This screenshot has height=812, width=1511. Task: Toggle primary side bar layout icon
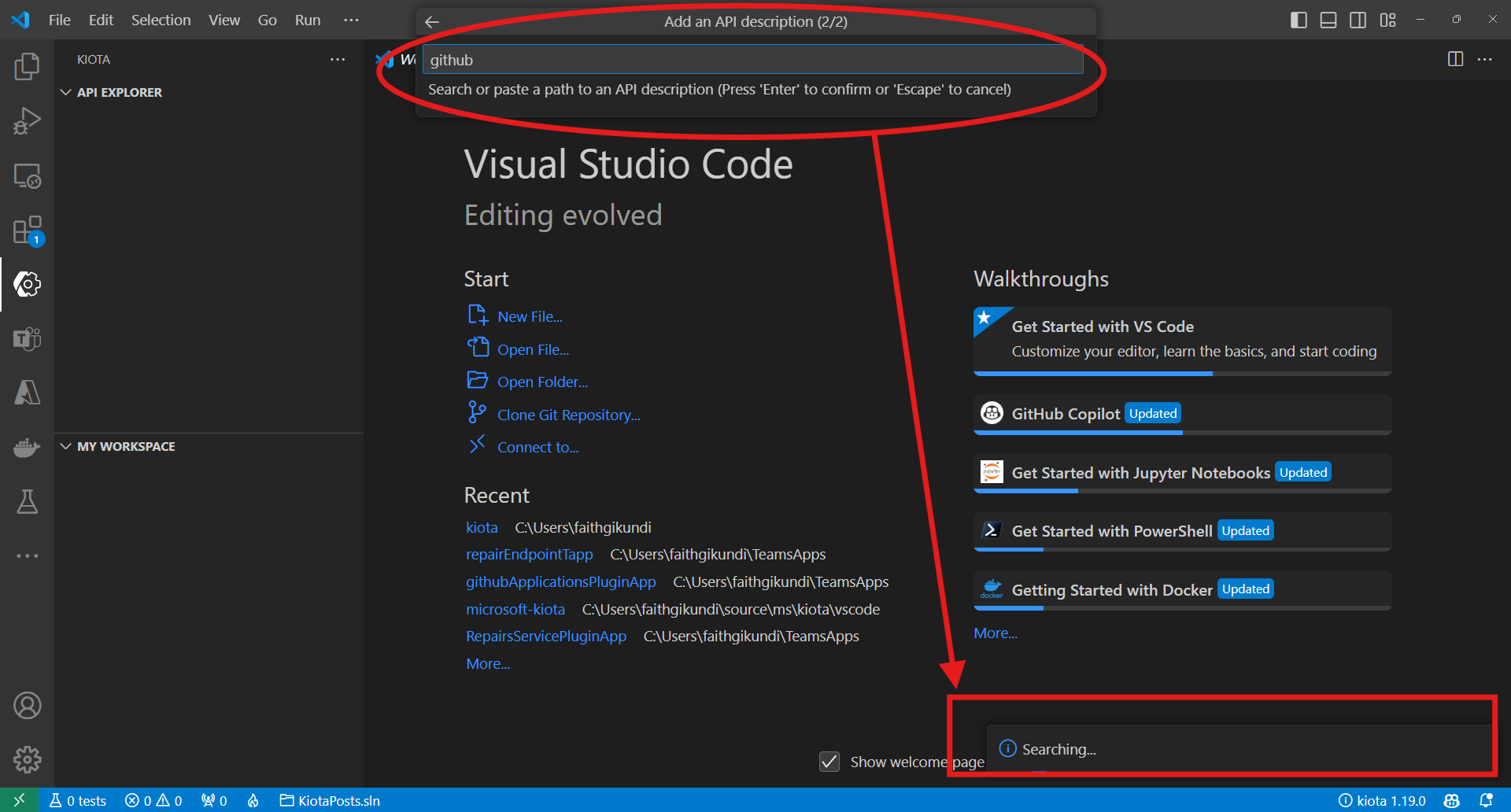1299,20
